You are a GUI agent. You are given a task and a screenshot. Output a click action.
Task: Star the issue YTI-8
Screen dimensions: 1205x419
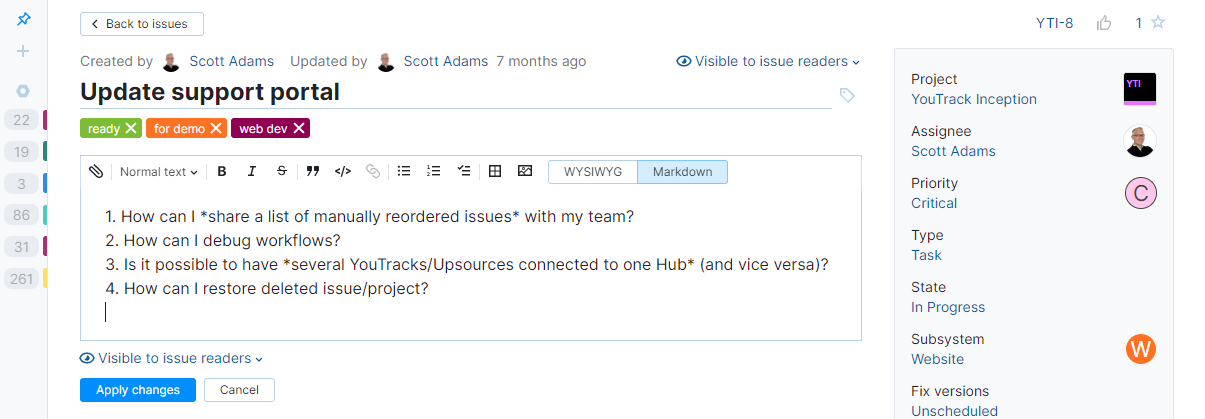[x=1158, y=23]
